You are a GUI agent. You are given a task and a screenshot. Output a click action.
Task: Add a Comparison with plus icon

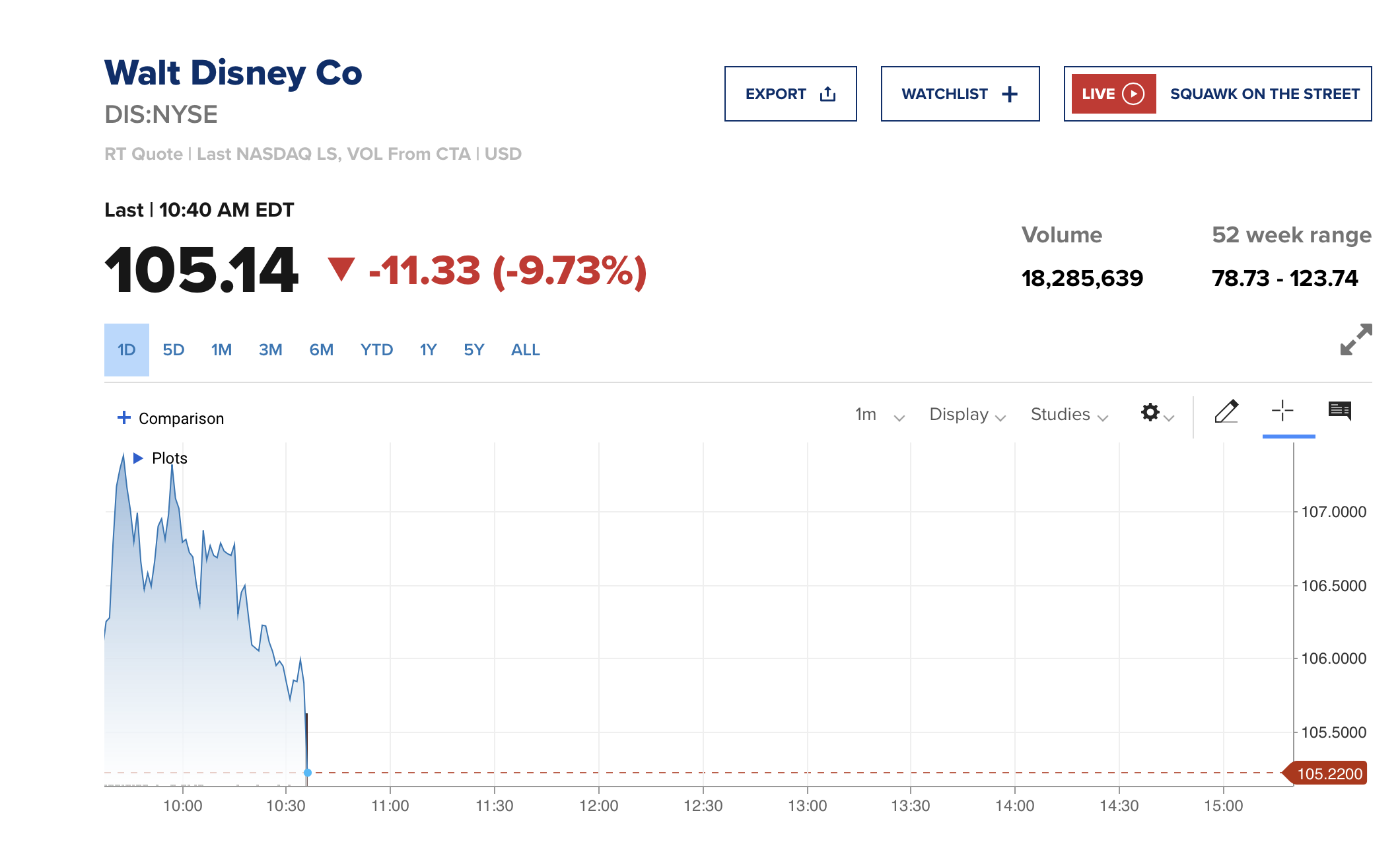pos(123,417)
